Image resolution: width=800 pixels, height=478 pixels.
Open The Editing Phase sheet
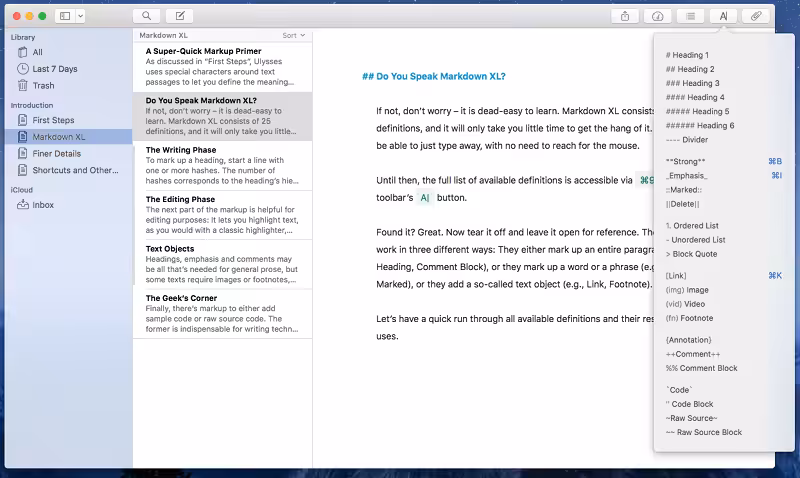click(x=222, y=215)
